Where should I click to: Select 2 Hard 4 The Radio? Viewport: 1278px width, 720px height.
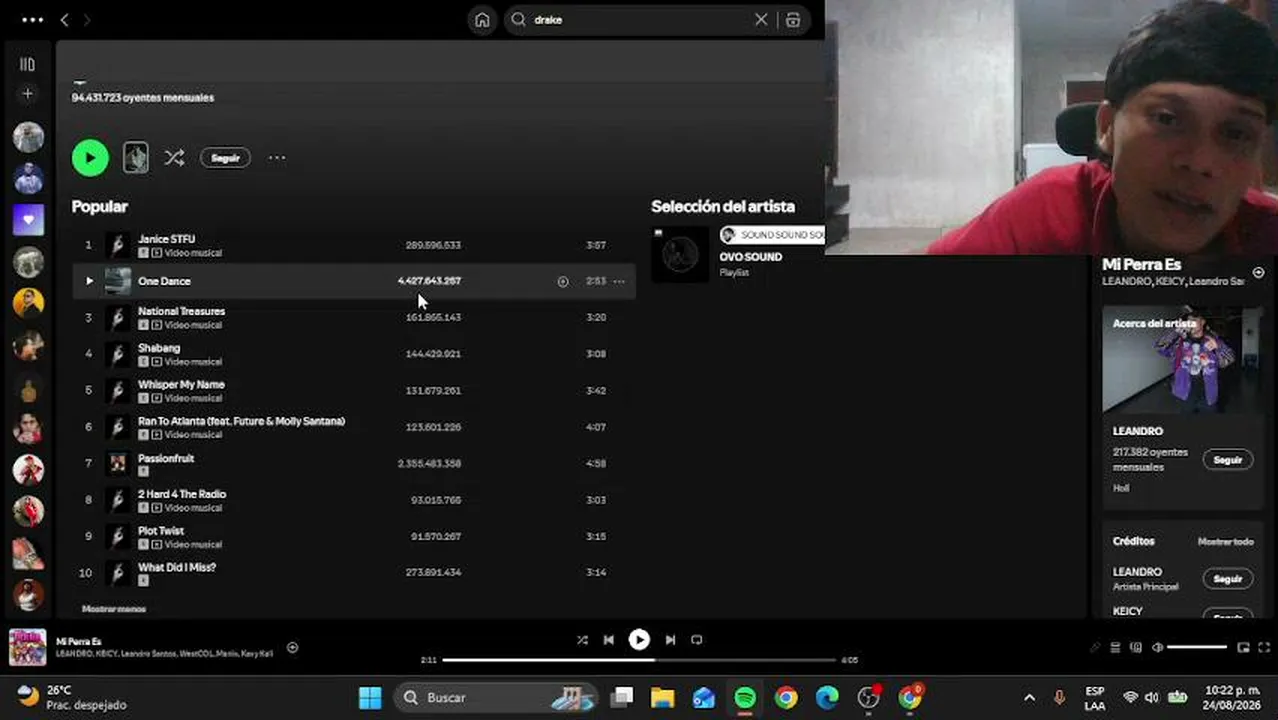click(182, 494)
